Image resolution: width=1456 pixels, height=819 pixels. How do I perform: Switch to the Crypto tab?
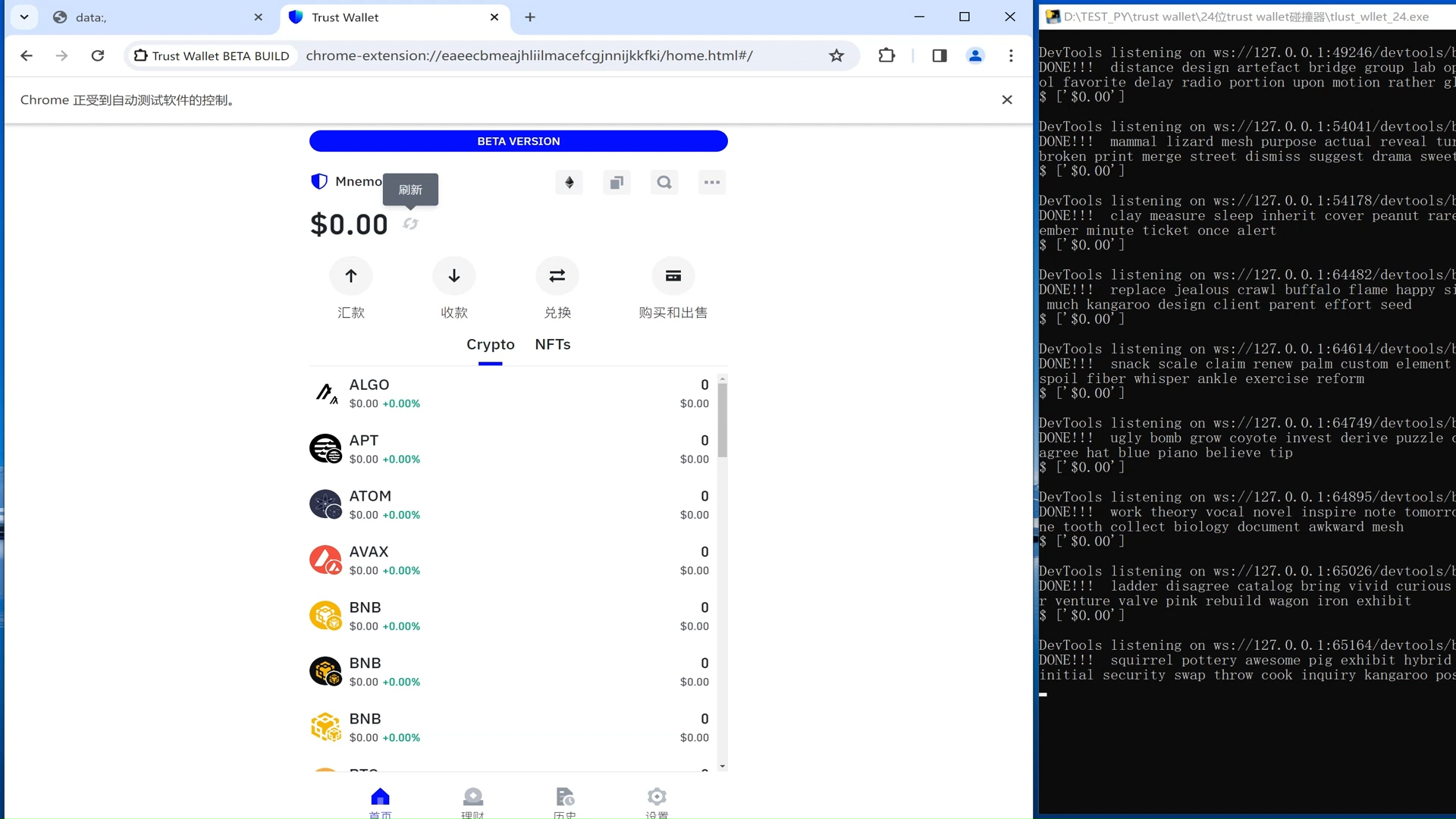click(x=491, y=344)
